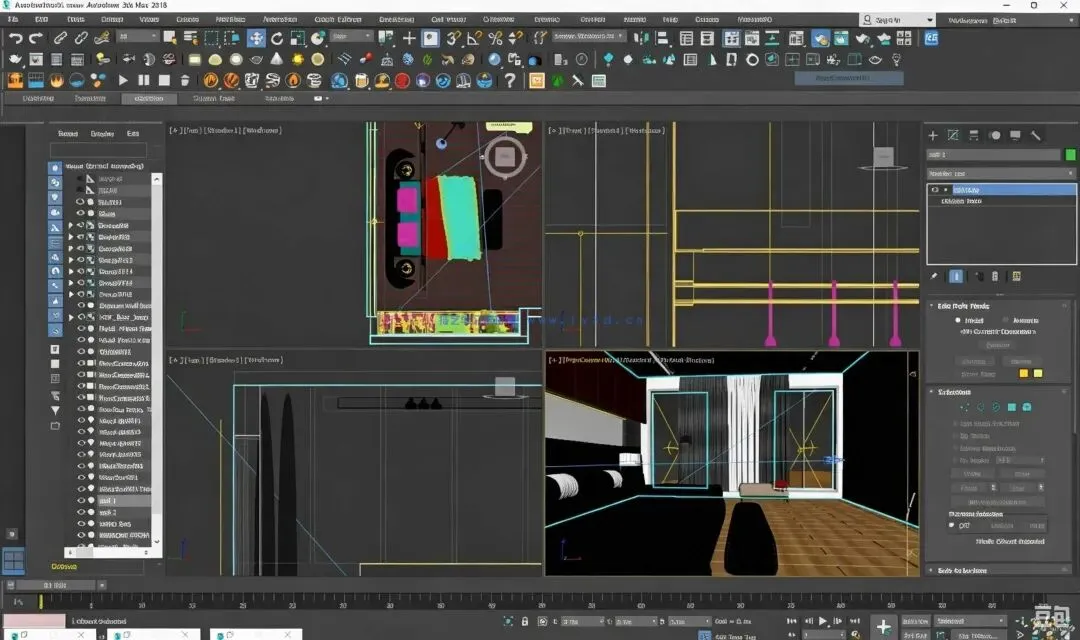Select the Model radio button
This screenshot has height=640, width=1080.
pos(957,320)
